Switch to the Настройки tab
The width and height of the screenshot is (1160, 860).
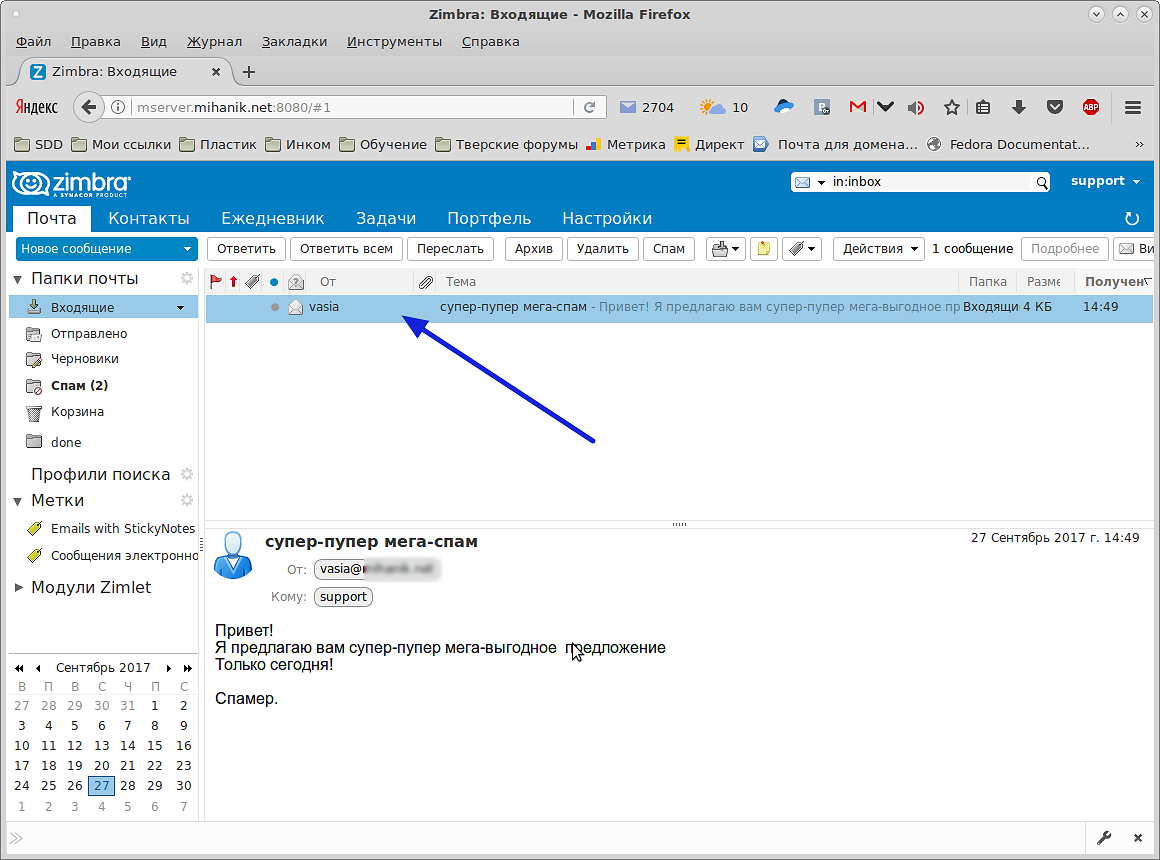pyautogui.click(x=607, y=218)
